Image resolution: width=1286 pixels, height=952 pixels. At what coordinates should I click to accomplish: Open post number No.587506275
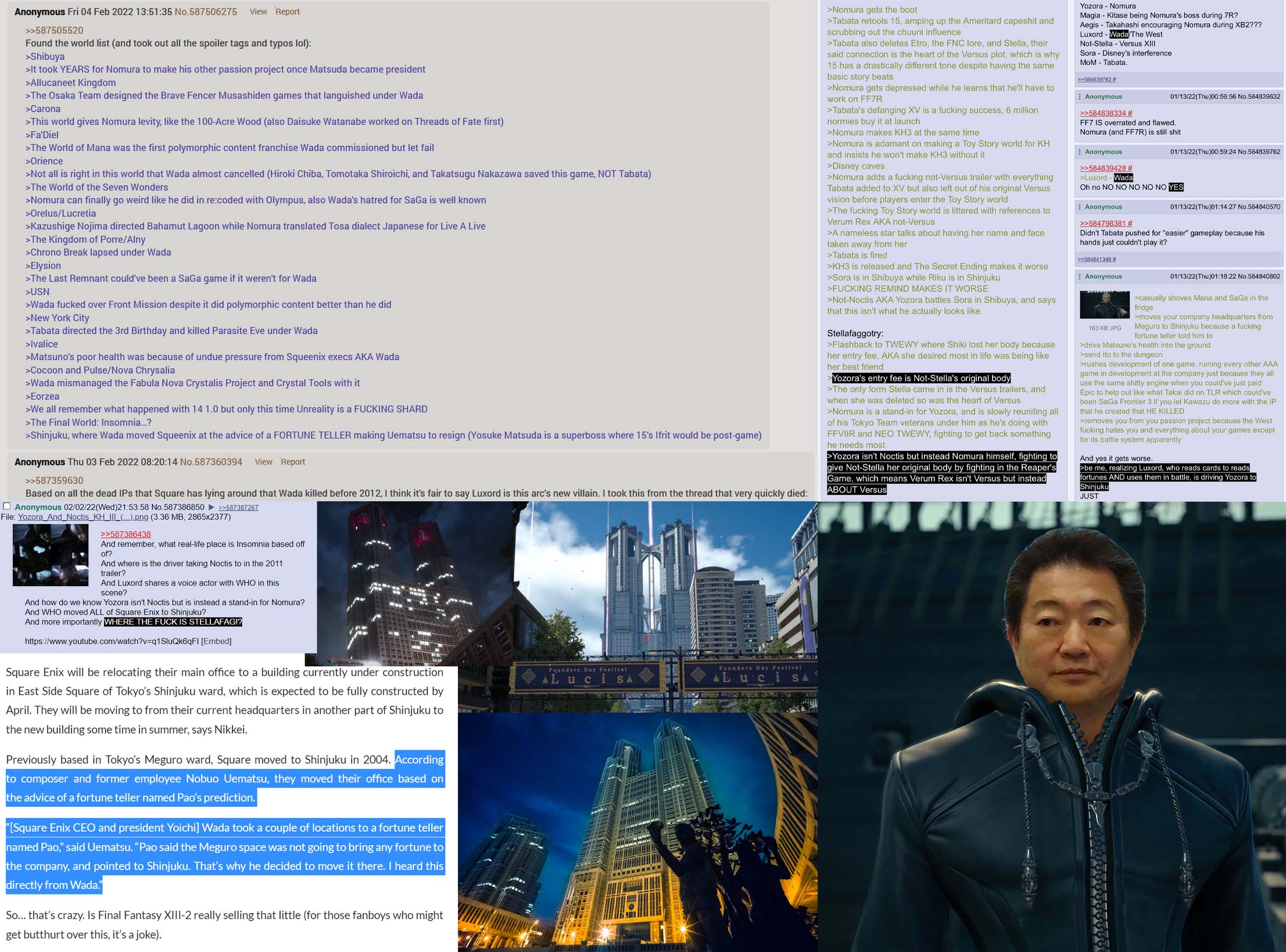(x=206, y=12)
